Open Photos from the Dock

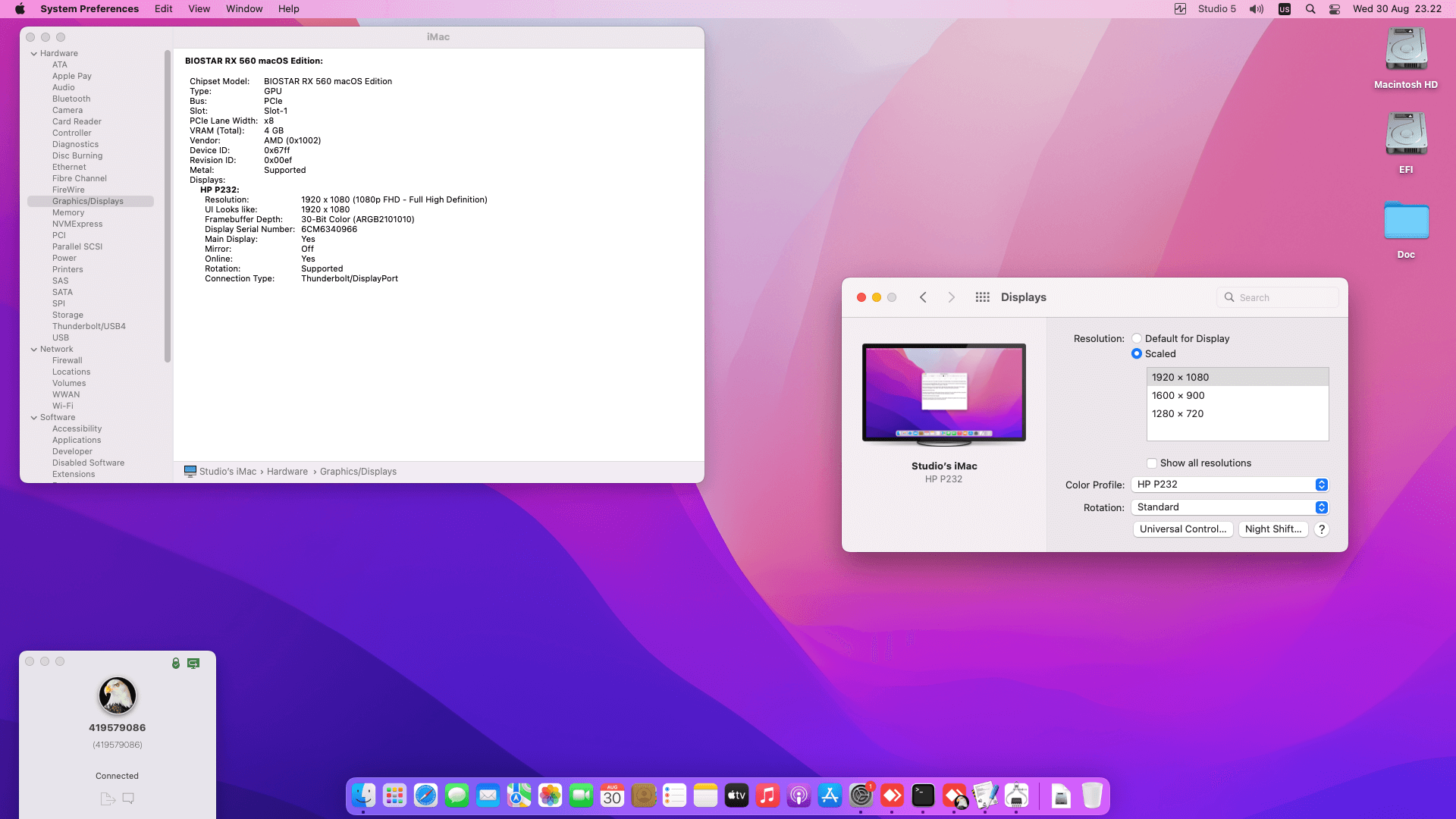(550, 795)
